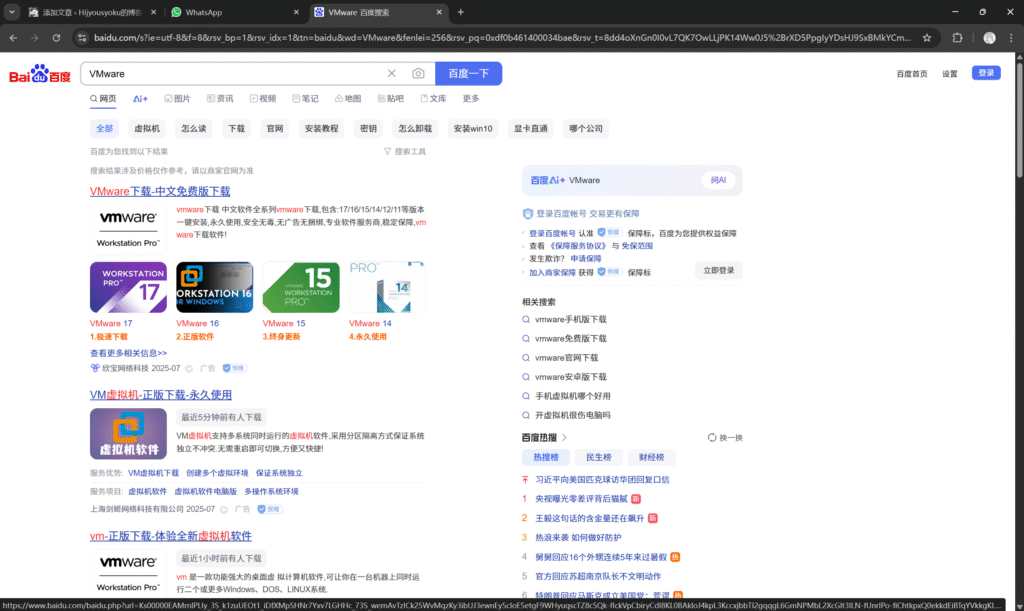Search related vmware官网下载
Viewport: 1024px width, 611px height.
click(566, 358)
